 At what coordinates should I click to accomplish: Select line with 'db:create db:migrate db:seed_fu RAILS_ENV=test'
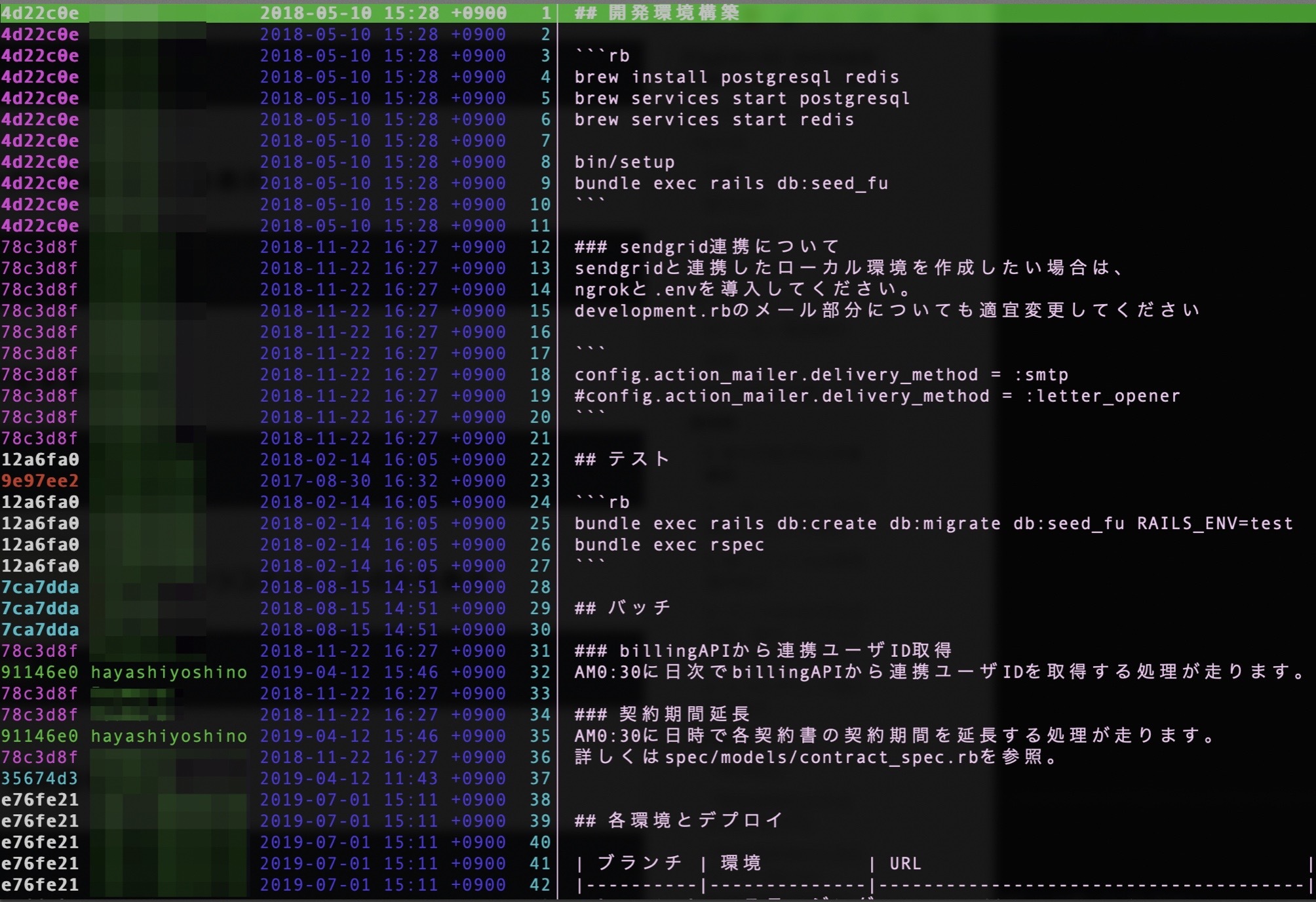[934, 524]
